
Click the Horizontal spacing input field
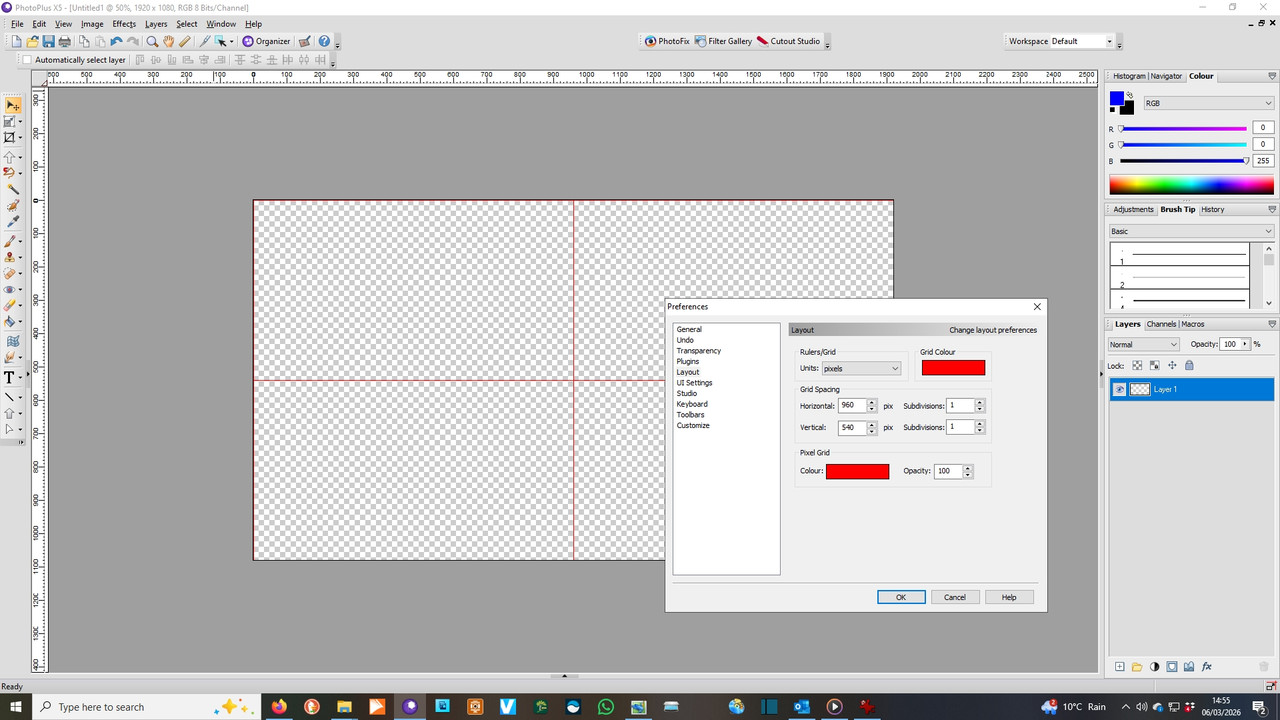click(x=852, y=406)
